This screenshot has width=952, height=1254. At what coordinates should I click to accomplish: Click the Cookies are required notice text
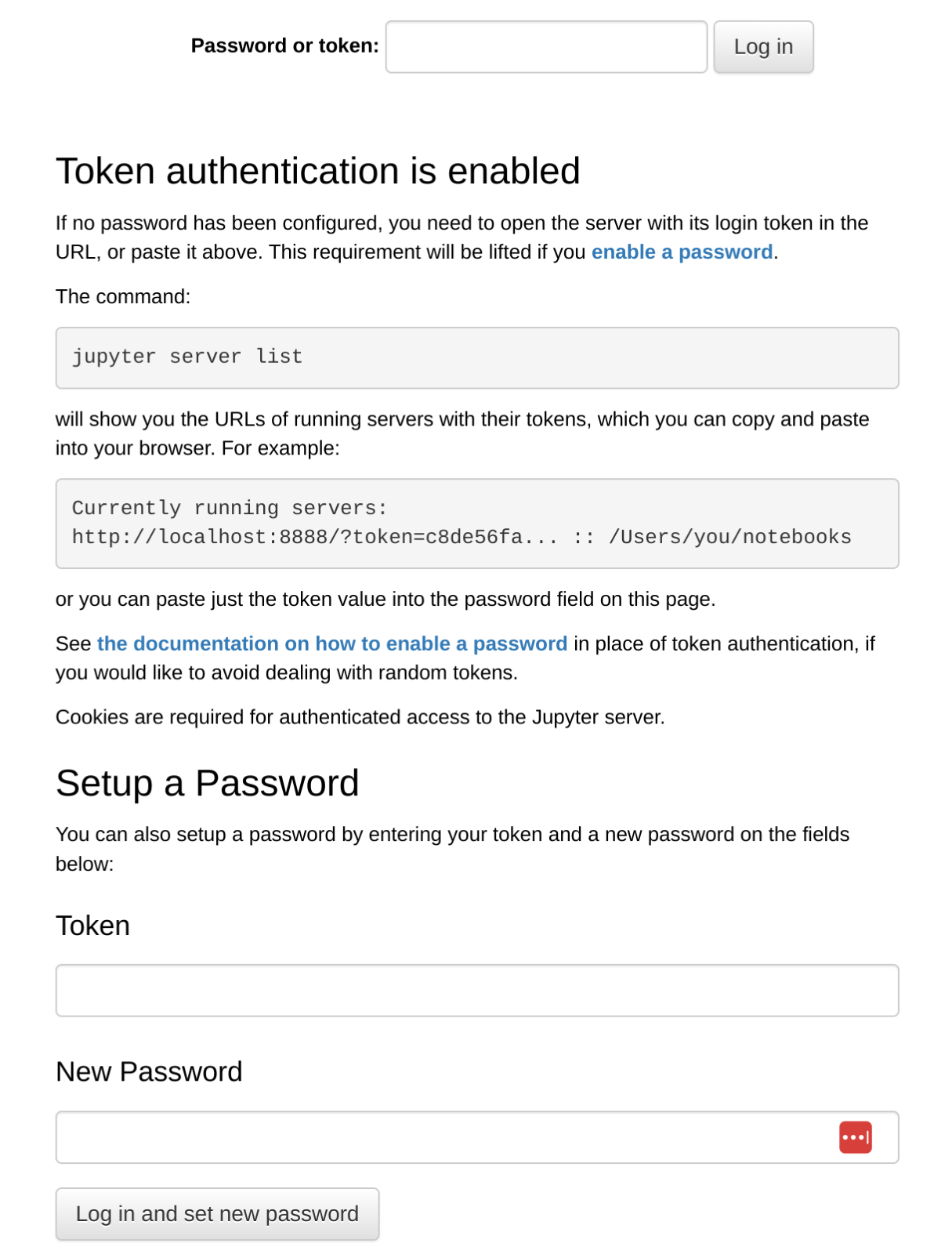coord(360,717)
